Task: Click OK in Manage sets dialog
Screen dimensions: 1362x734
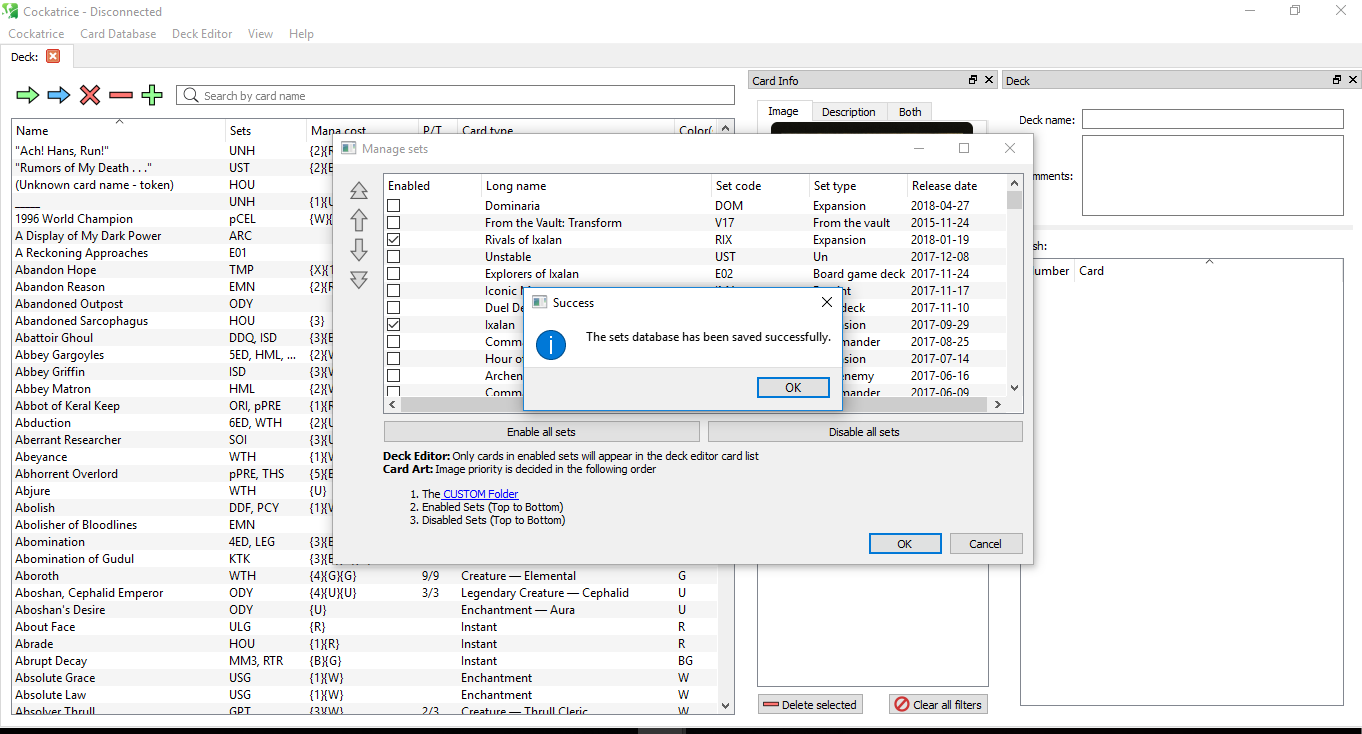Action: tap(904, 544)
